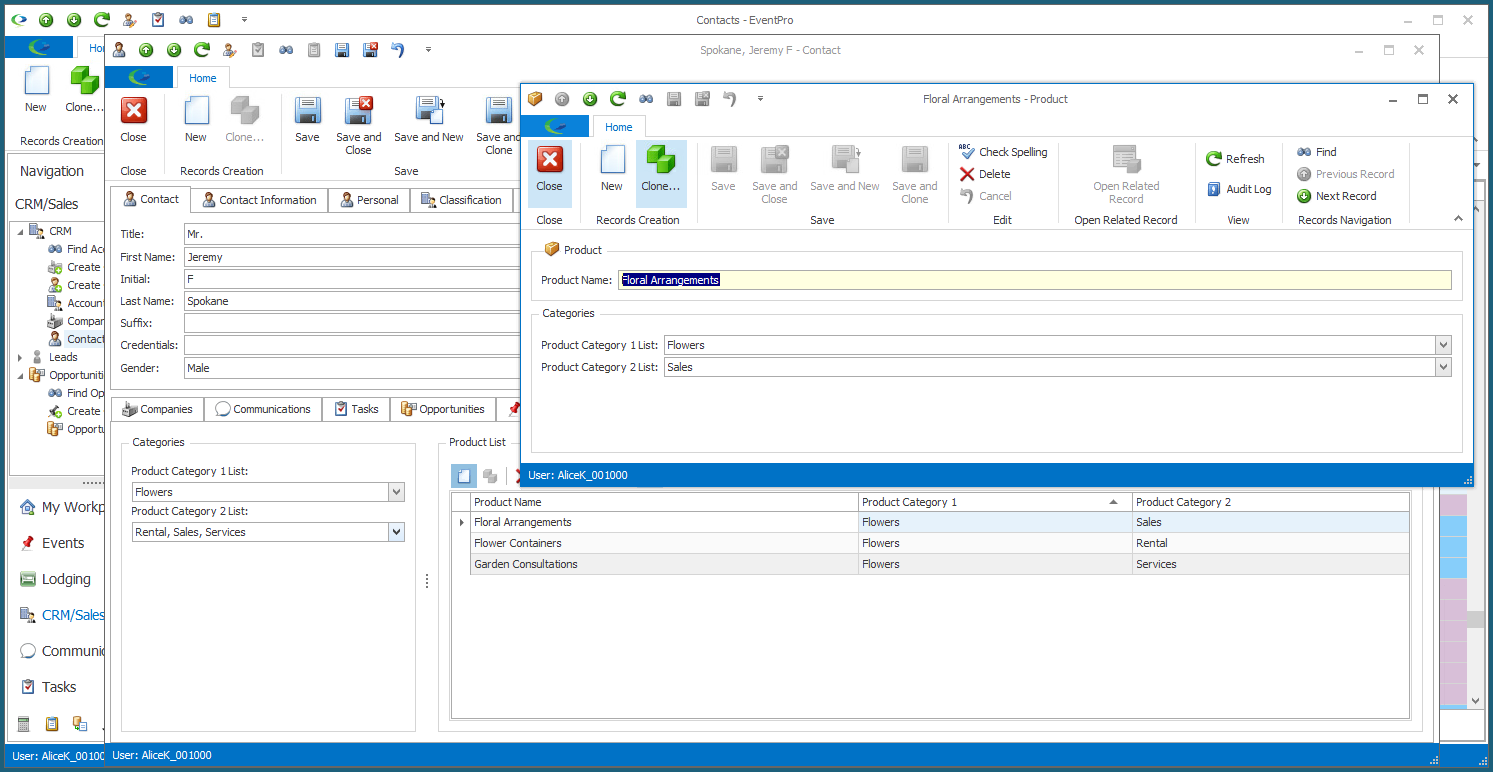This screenshot has width=1493, height=772.
Task: Click Clone in main Contacts window ribbon
Action: tap(83, 90)
